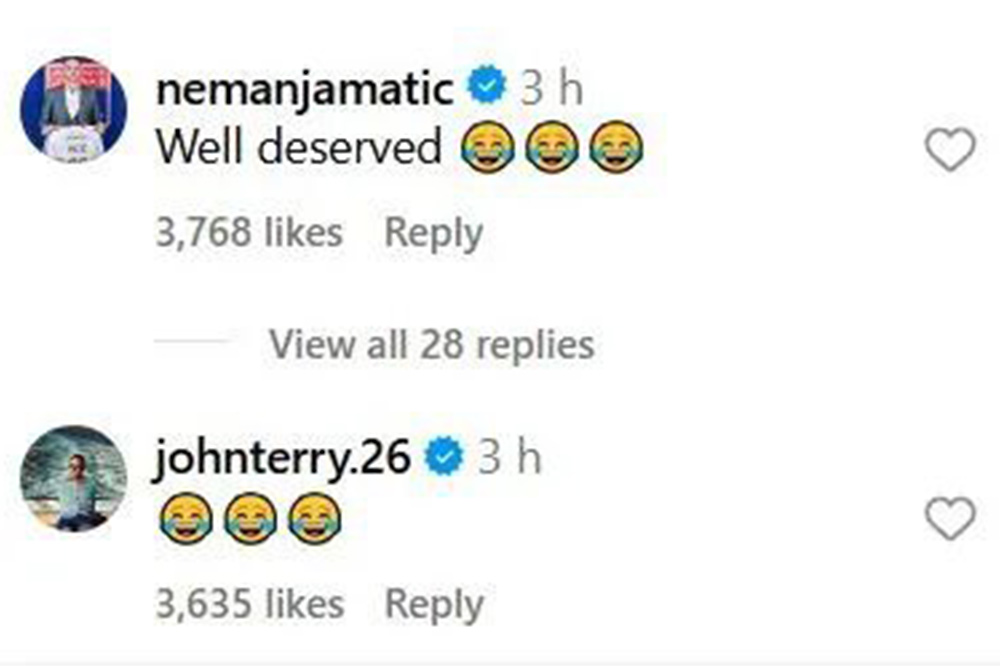1000x666 pixels.
Task: Click the verified badge next to johnterry.26
Action: [x=443, y=458]
